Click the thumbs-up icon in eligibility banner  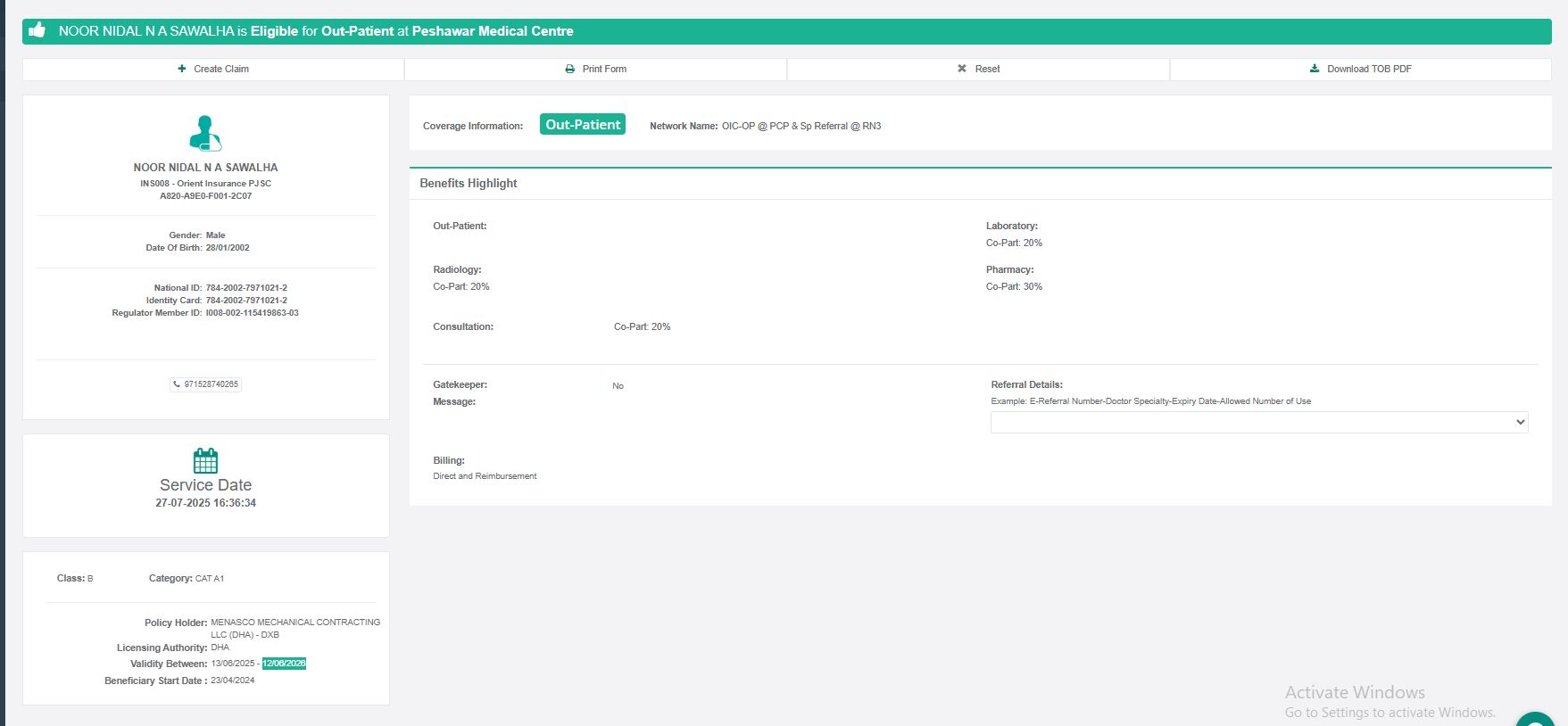point(37,30)
